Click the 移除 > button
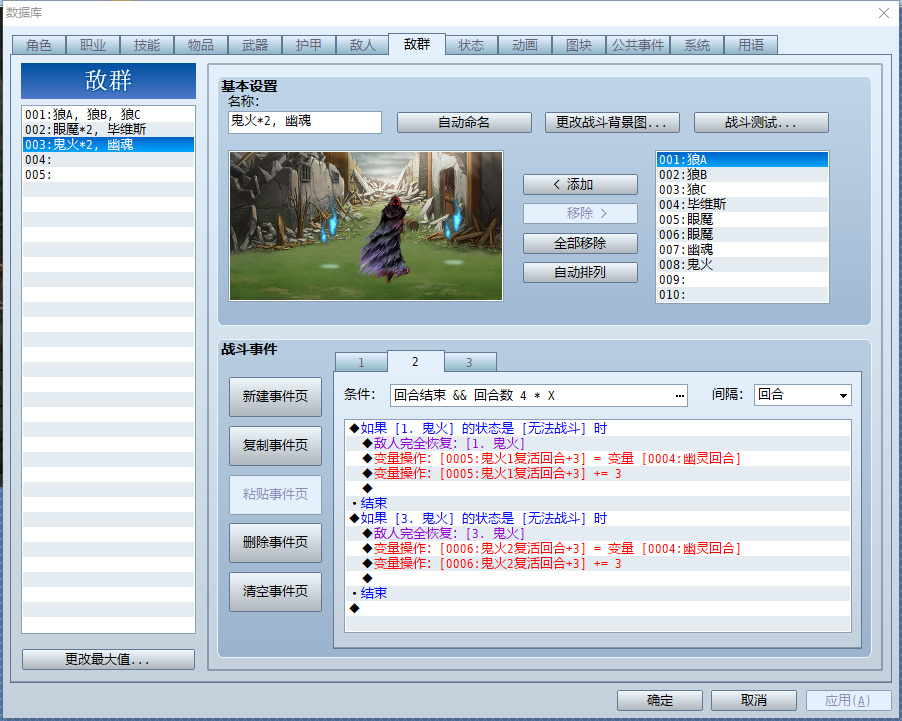This screenshot has width=902, height=721. [580, 213]
